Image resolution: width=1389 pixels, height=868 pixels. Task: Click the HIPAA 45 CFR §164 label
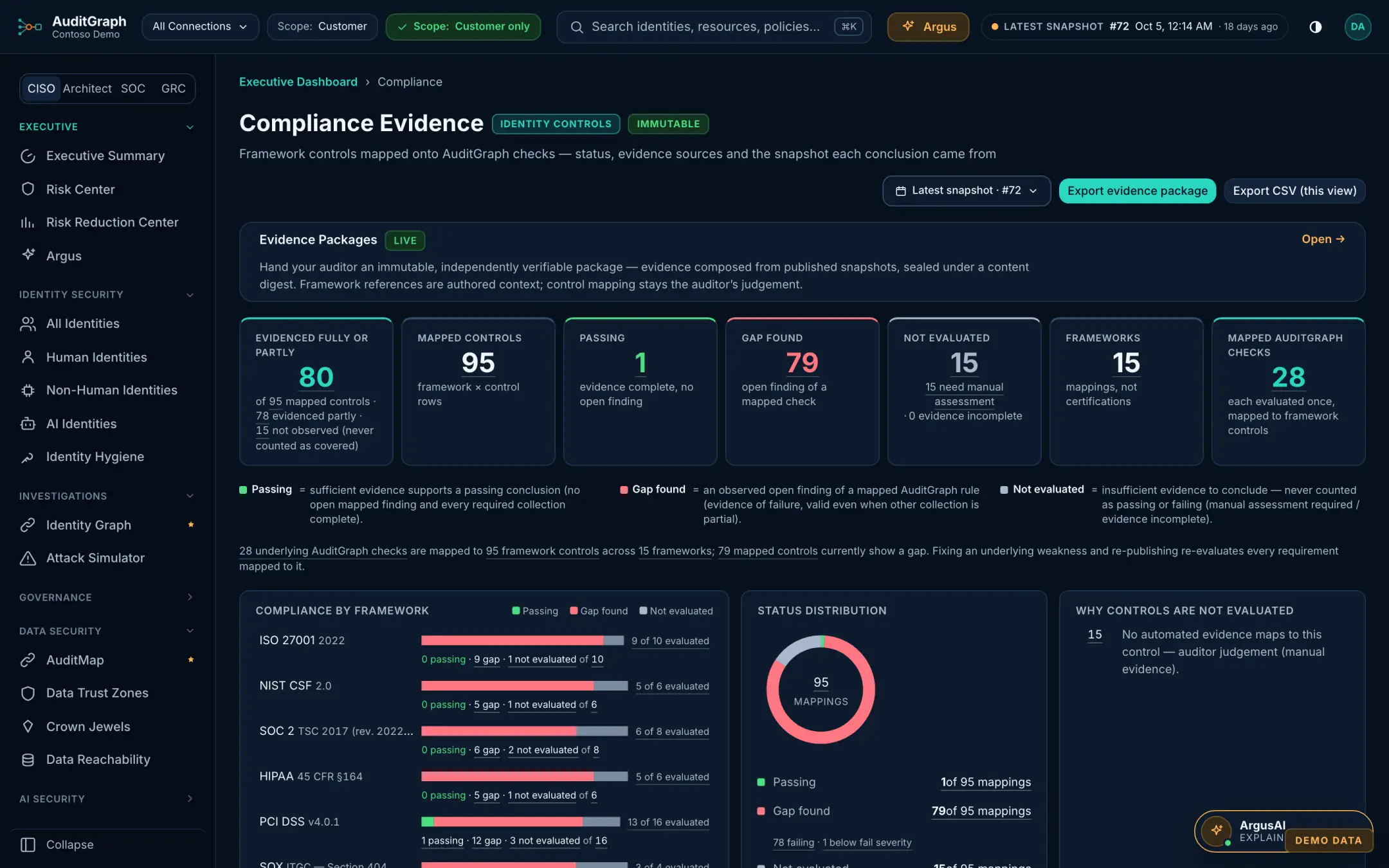click(311, 776)
